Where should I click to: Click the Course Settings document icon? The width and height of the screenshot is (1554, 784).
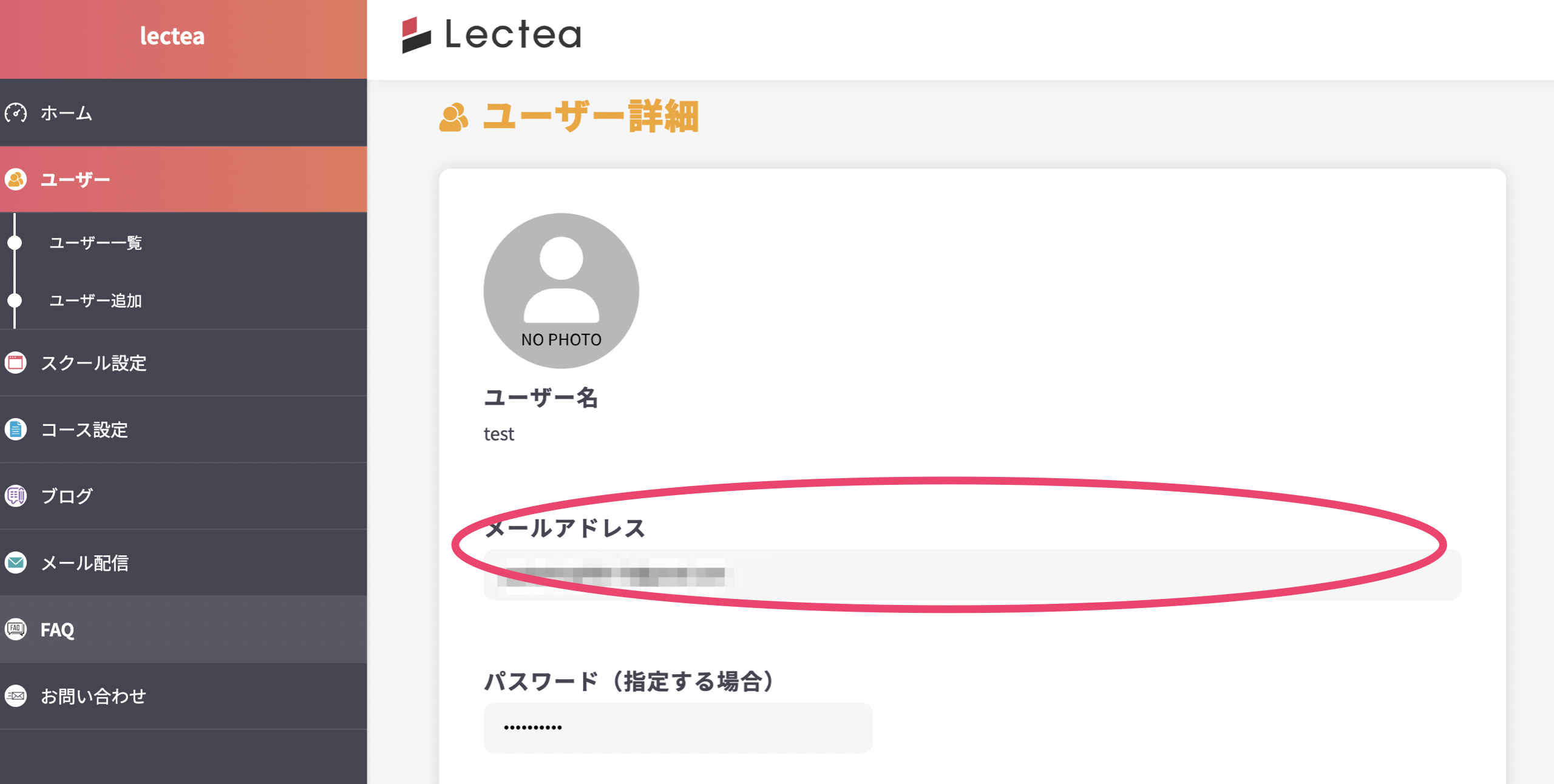[16, 430]
